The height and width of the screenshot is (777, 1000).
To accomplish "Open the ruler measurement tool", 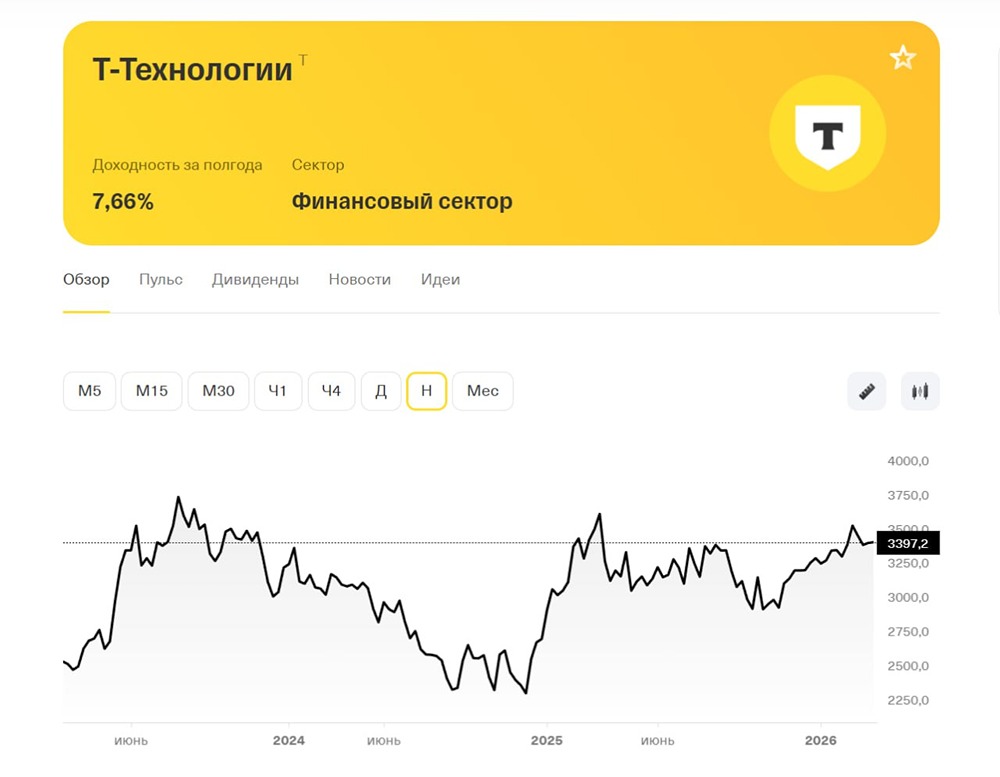I will (x=866, y=391).
